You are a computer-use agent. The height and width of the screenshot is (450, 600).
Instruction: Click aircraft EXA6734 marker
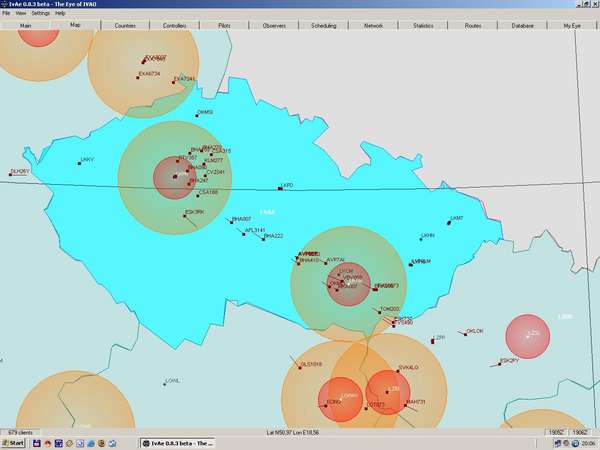[138, 78]
